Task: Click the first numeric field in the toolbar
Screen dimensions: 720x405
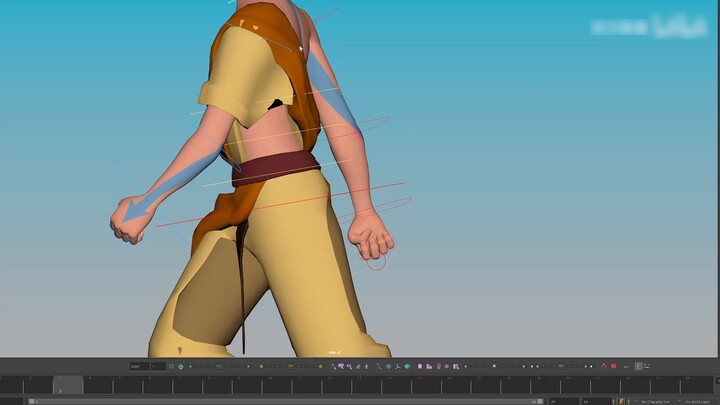Action: 139,366
